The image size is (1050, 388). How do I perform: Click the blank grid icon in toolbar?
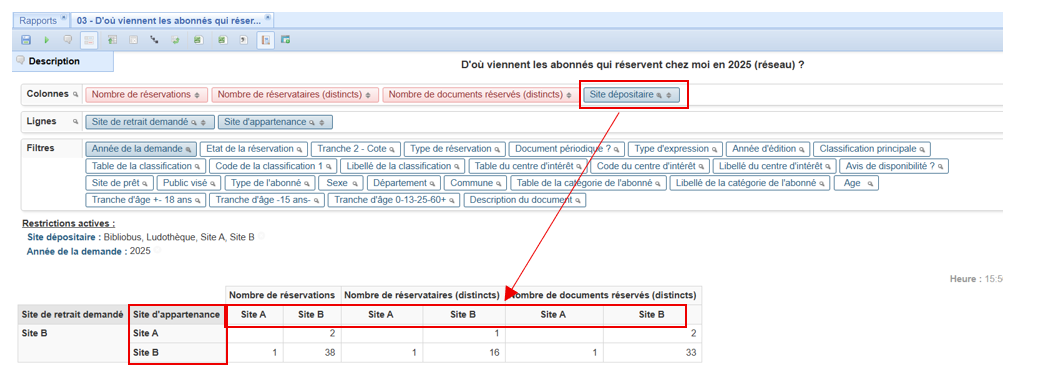click(x=133, y=40)
